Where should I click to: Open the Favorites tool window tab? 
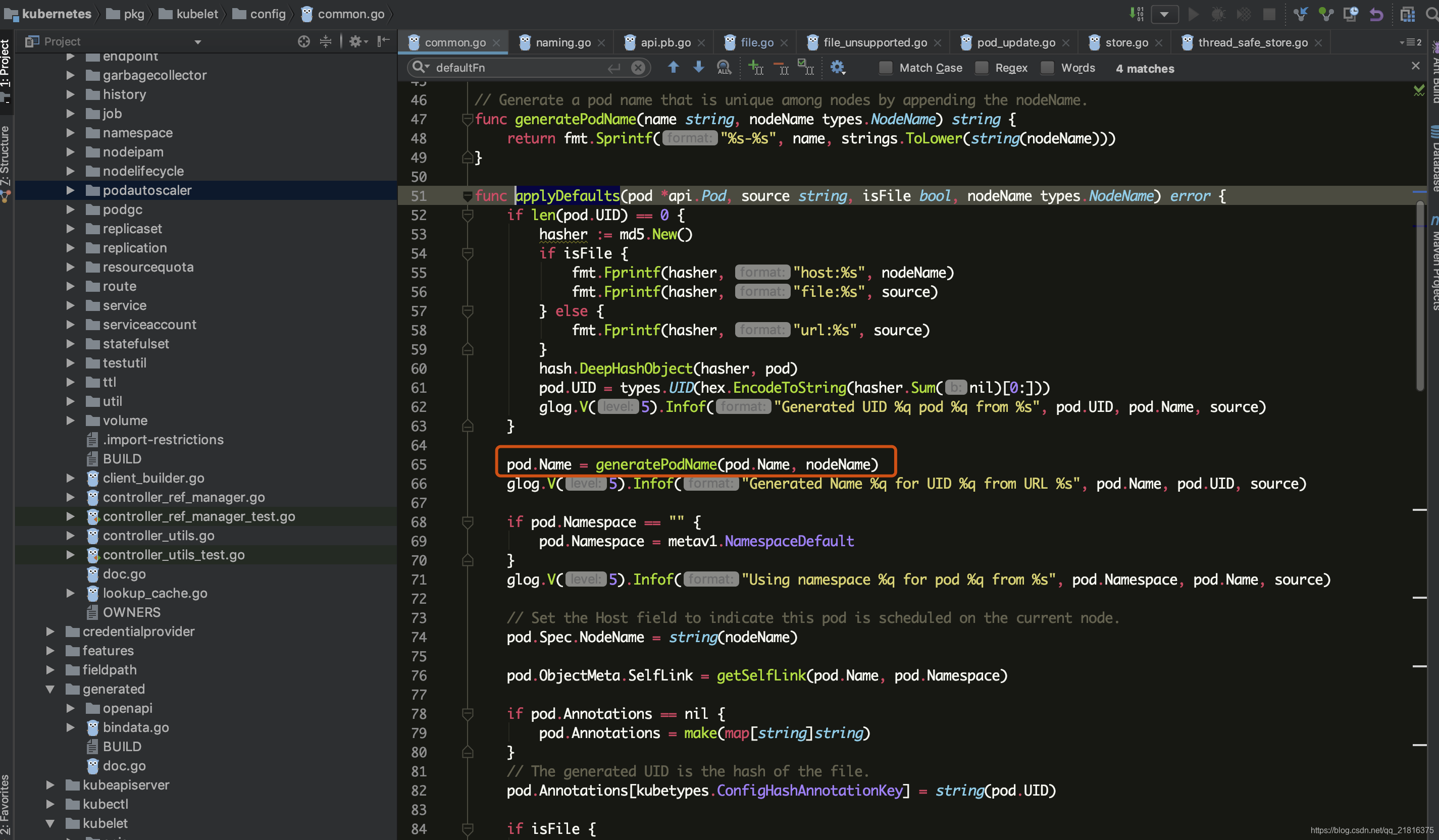coord(6,804)
